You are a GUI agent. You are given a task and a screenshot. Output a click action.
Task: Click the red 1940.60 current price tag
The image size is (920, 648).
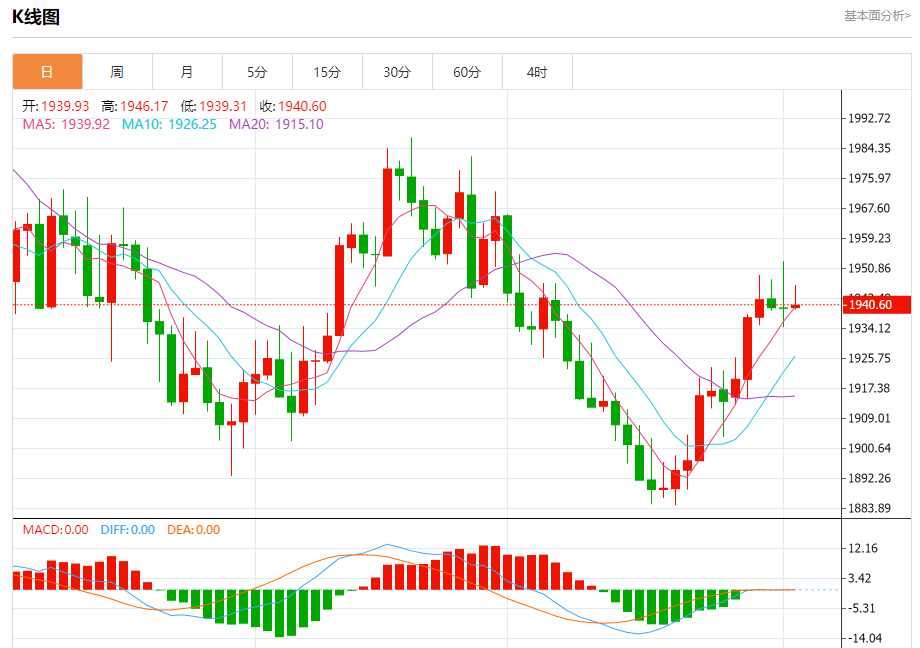877,305
